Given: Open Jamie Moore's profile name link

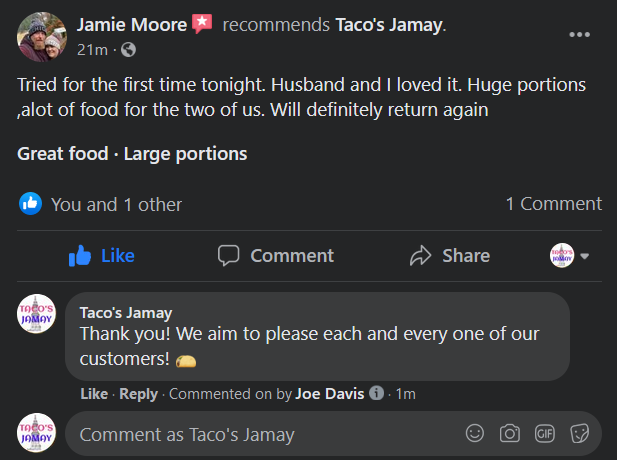Looking at the screenshot, I should pyautogui.click(x=133, y=24).
